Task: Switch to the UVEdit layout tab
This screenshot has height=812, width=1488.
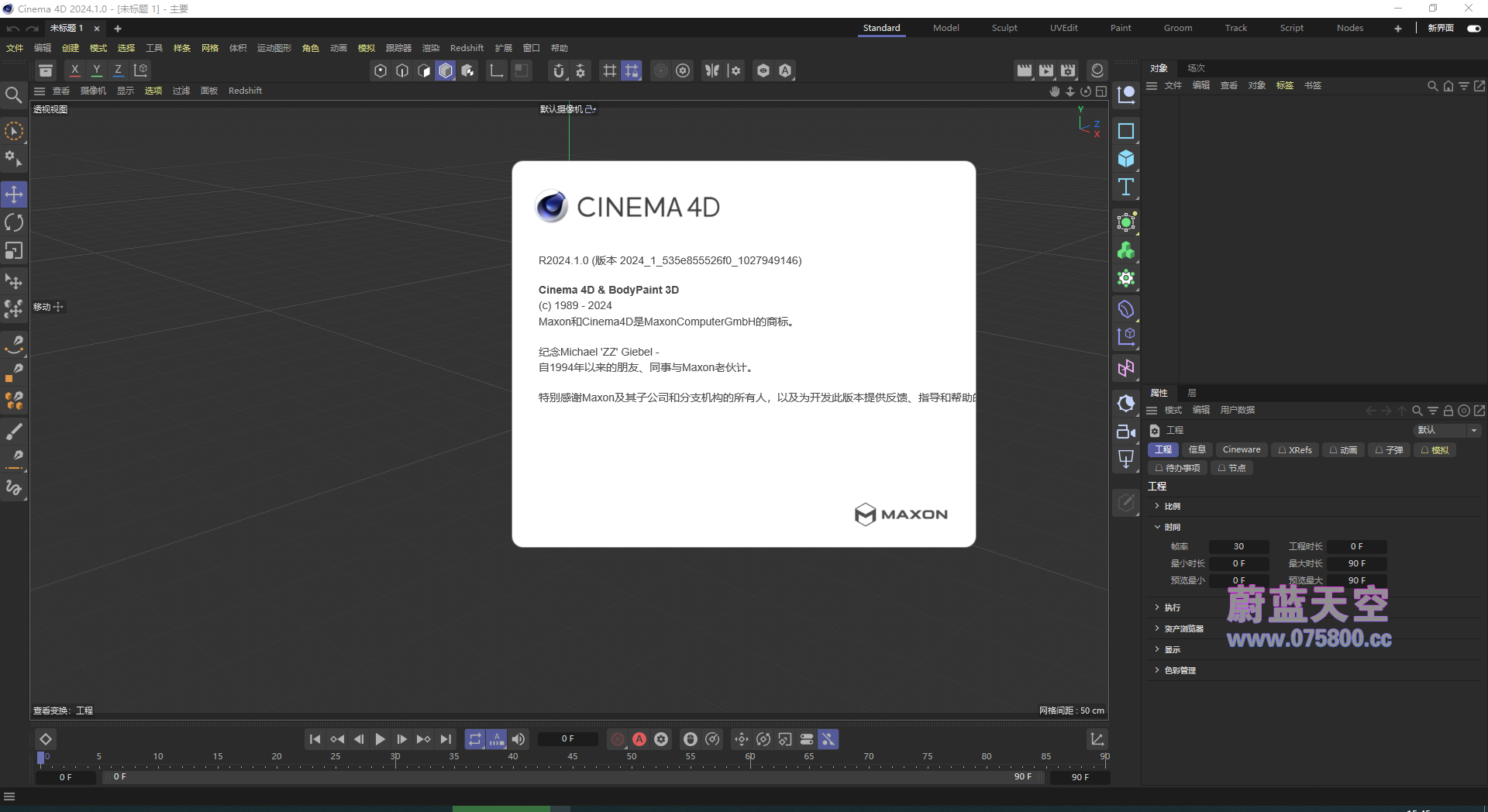Action: 1064,28
